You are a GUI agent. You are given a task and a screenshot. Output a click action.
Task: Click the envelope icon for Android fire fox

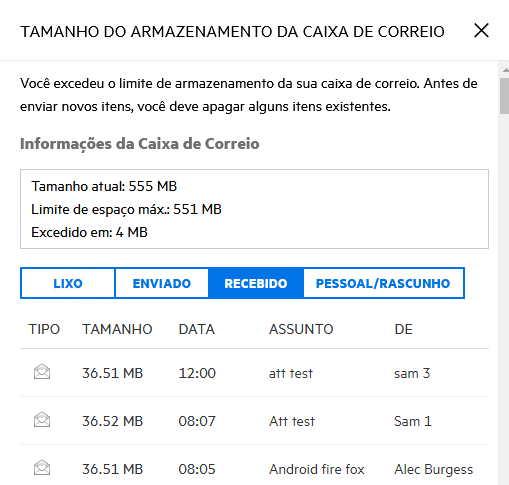pos(42,468)
